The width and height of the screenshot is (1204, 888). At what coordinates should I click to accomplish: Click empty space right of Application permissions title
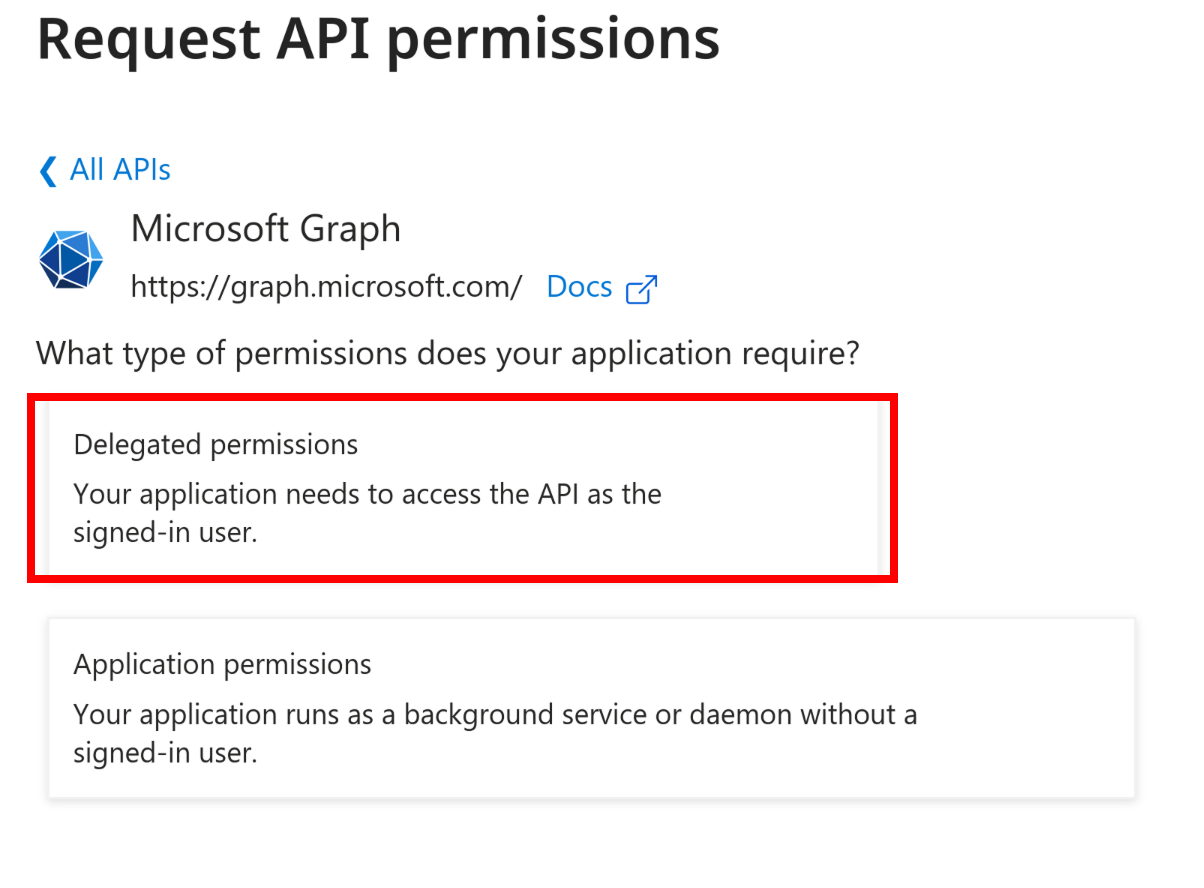pyautogui.click(x=750, y=665)
